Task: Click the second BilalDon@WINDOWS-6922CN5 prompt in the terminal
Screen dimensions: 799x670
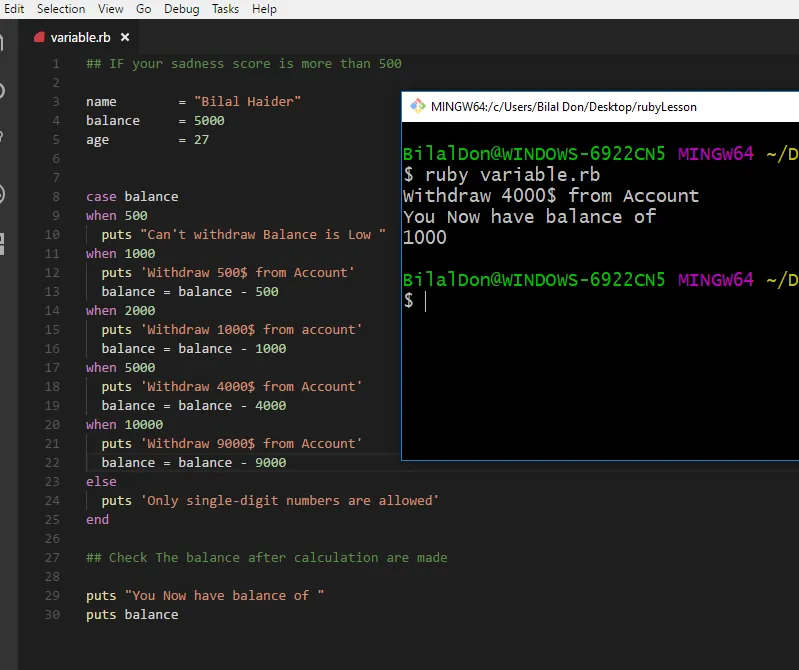Action: pyautogui.click(x=534, y=280)
